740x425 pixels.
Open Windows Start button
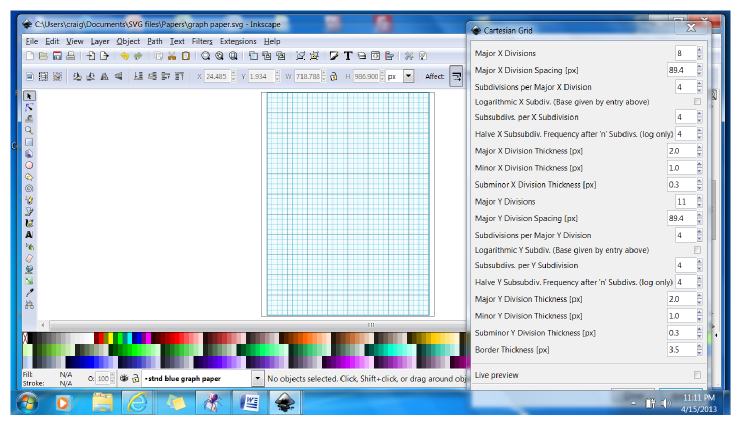point(27,402)
